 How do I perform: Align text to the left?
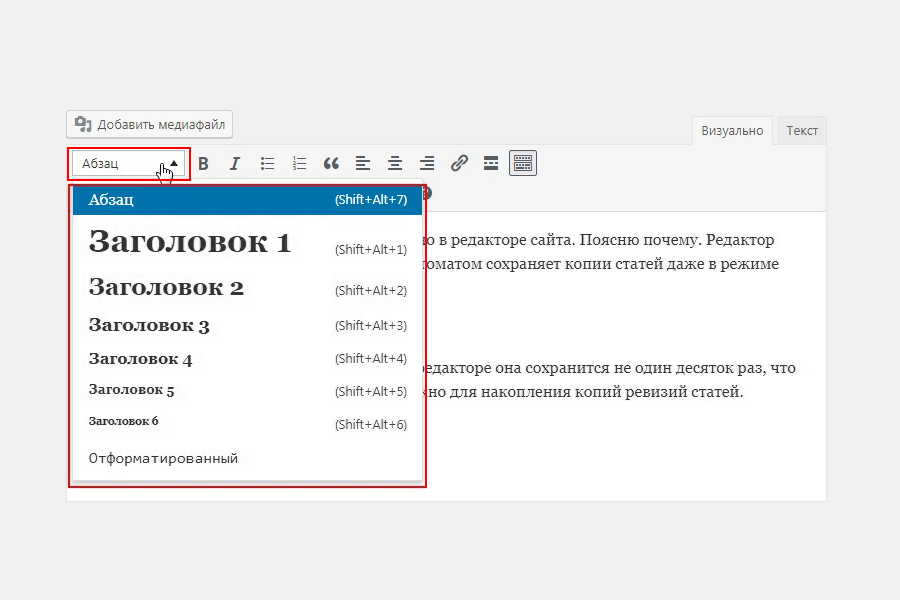click(363, 163)
